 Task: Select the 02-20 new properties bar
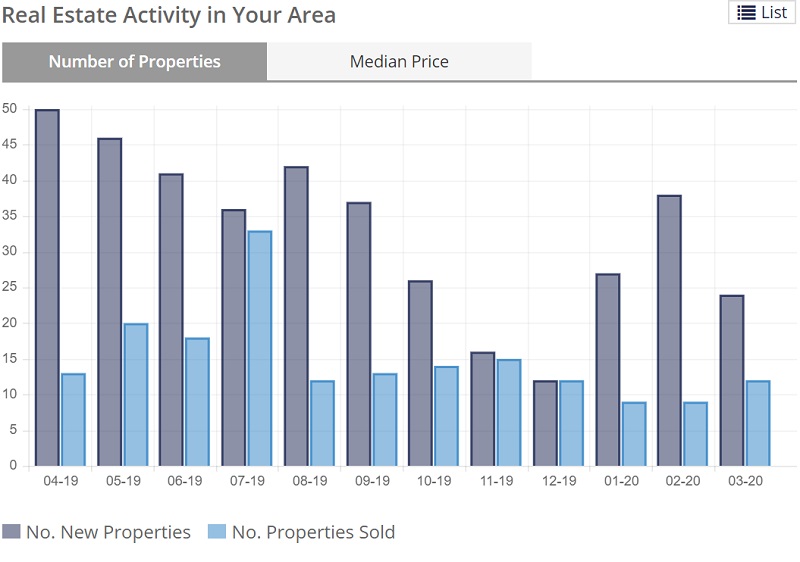click(x=669, y=330)
